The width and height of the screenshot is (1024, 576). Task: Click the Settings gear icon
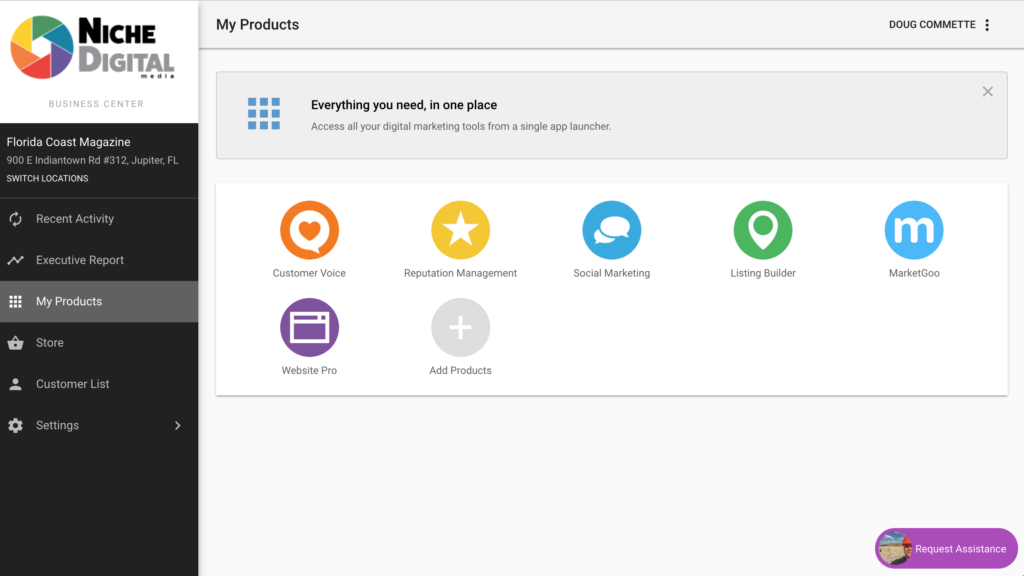coord(16,425)
